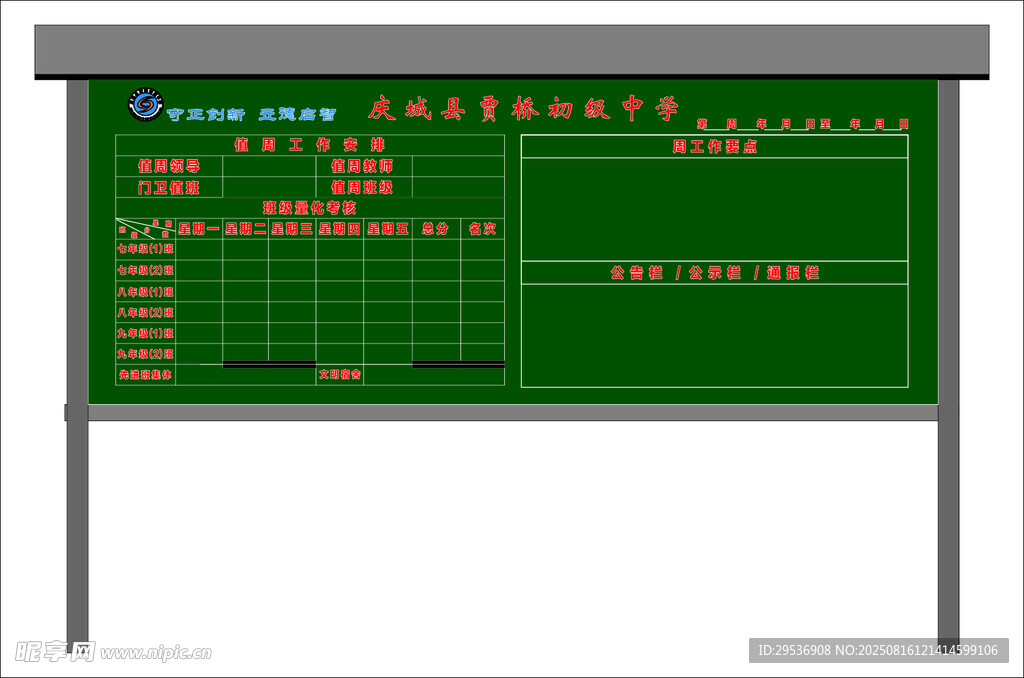Click the 庆城县贾桥初级中学 title
This screenshot has width=1024, height=678.
coord(523,109)
